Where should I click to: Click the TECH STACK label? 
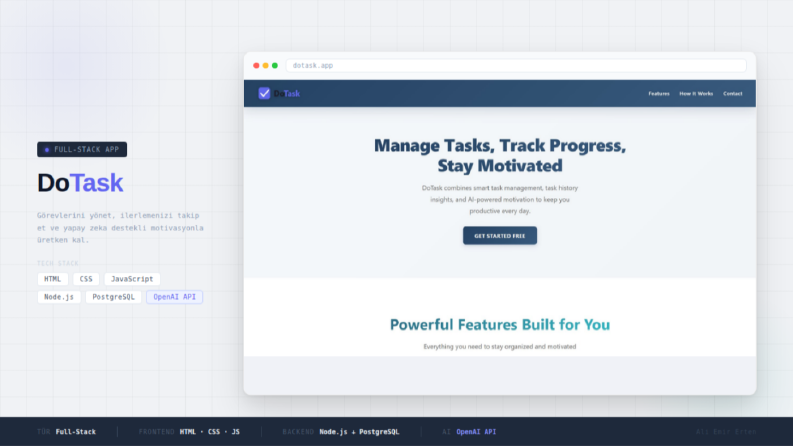coord(58,263)
